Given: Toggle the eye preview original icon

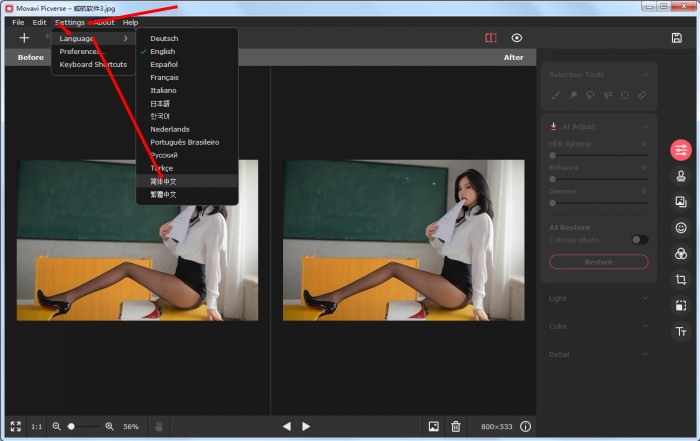Looking at the screenshot, I should [517, 38].
